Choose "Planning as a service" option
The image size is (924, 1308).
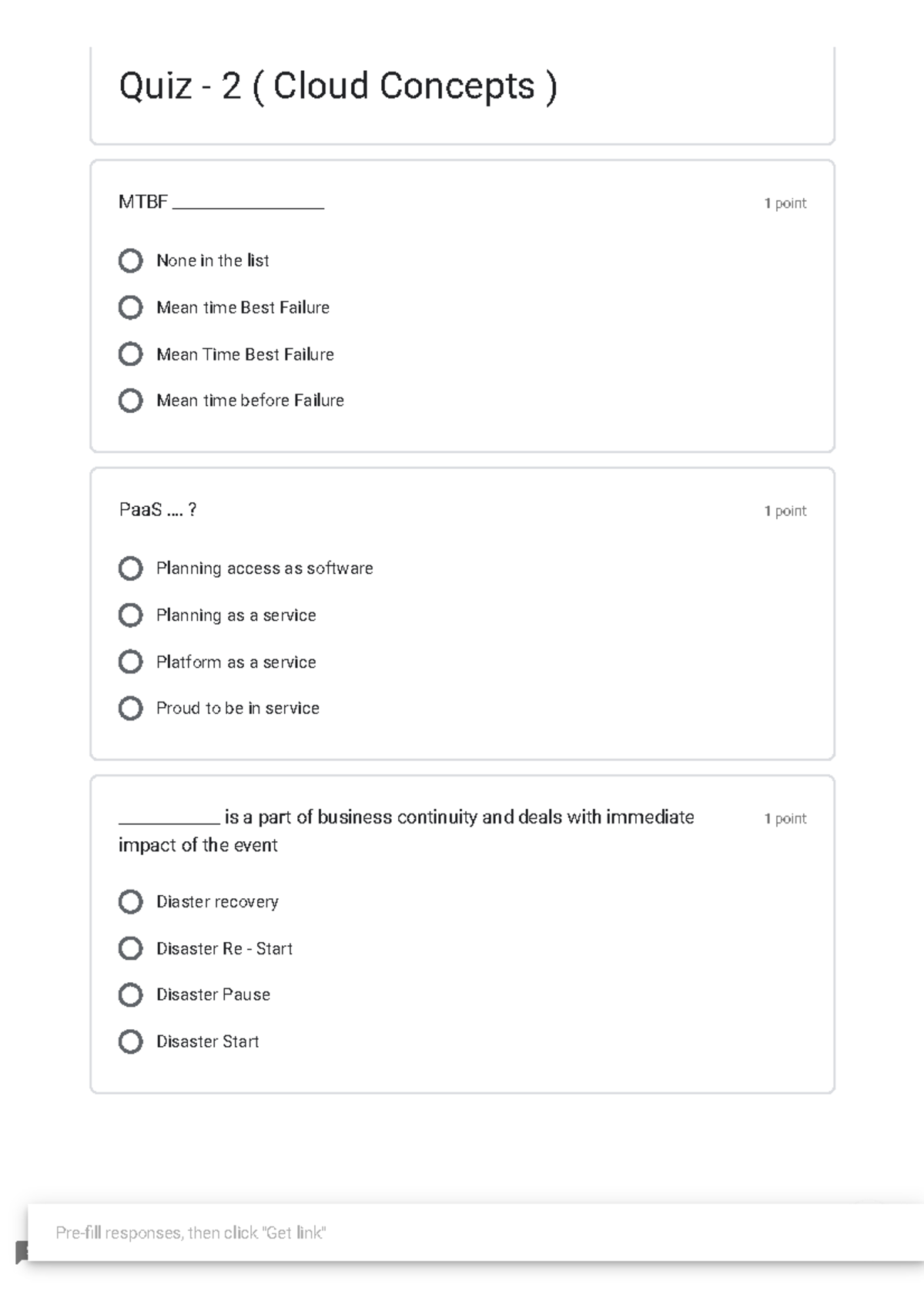130,615
